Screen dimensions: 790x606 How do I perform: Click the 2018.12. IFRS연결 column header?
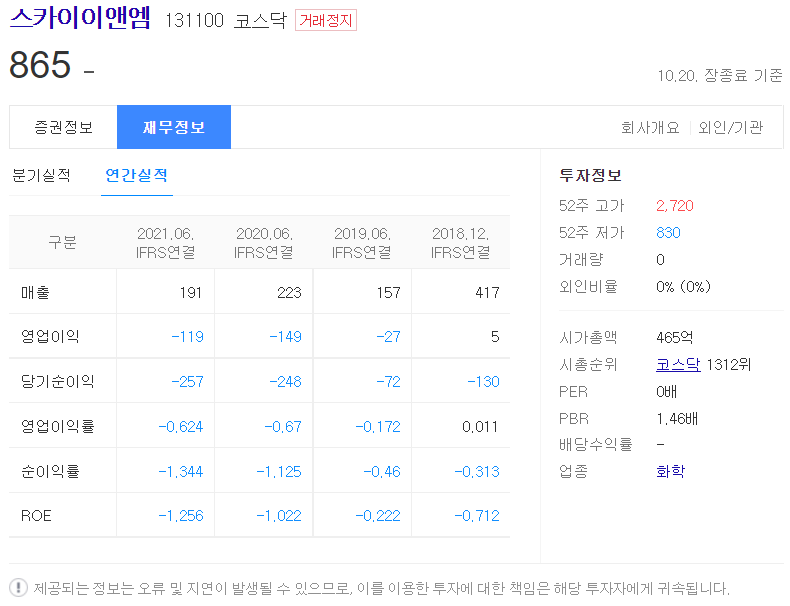click(460, 243)
